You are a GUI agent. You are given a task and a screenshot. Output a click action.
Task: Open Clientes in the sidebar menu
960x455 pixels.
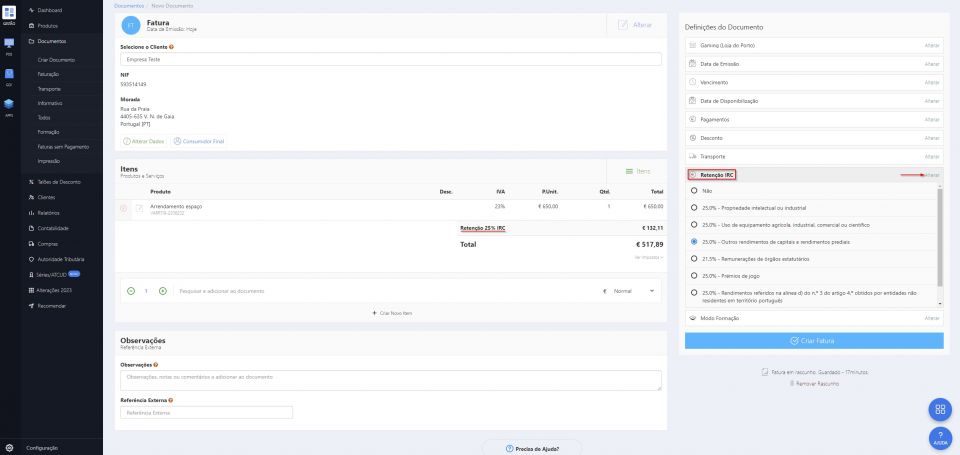(x=45, y=197)
